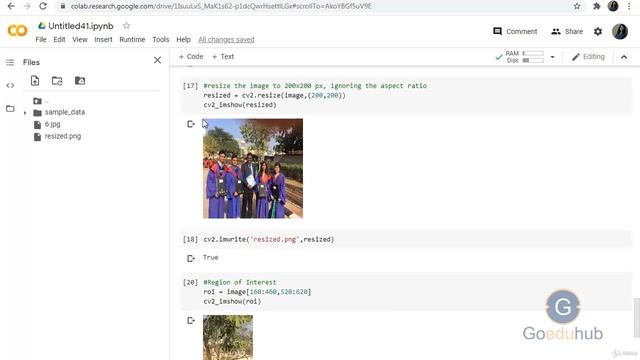640x360 pixels.
Task: Open the code snippets sidebar icon
Action: [10, 85]
